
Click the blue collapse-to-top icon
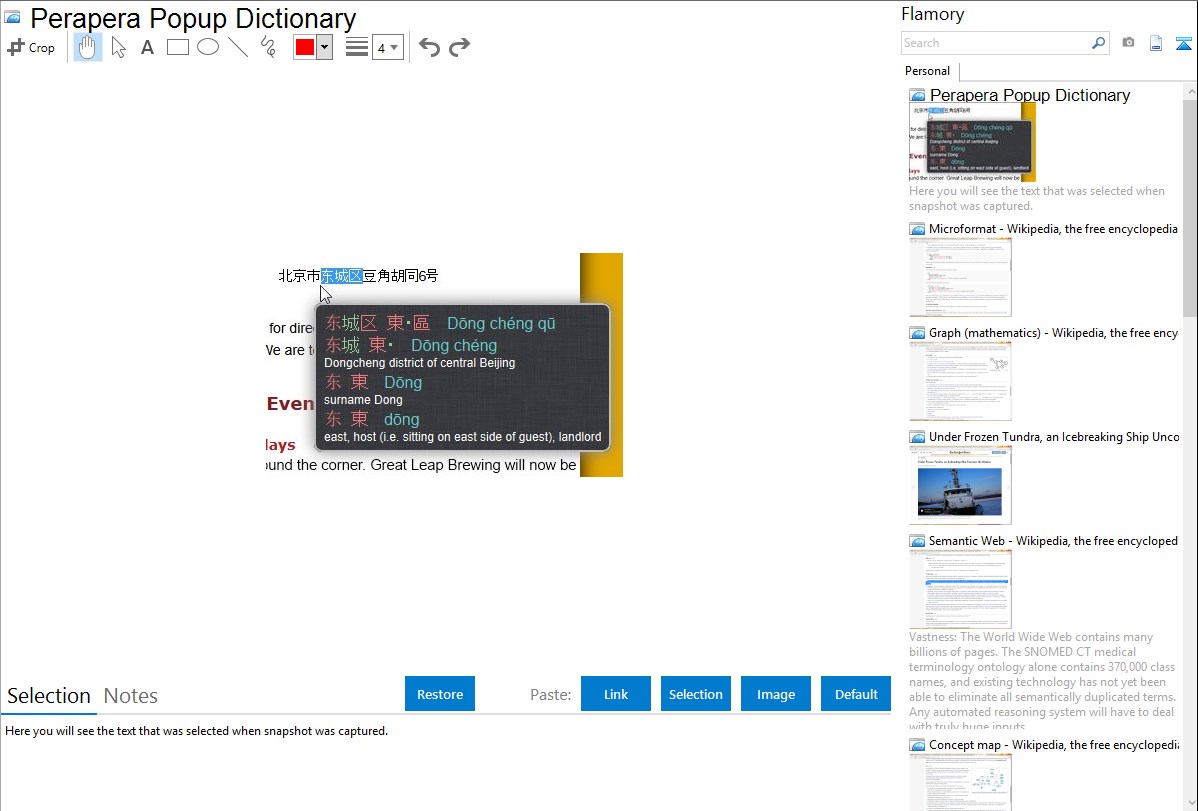tap(1183, 43)
